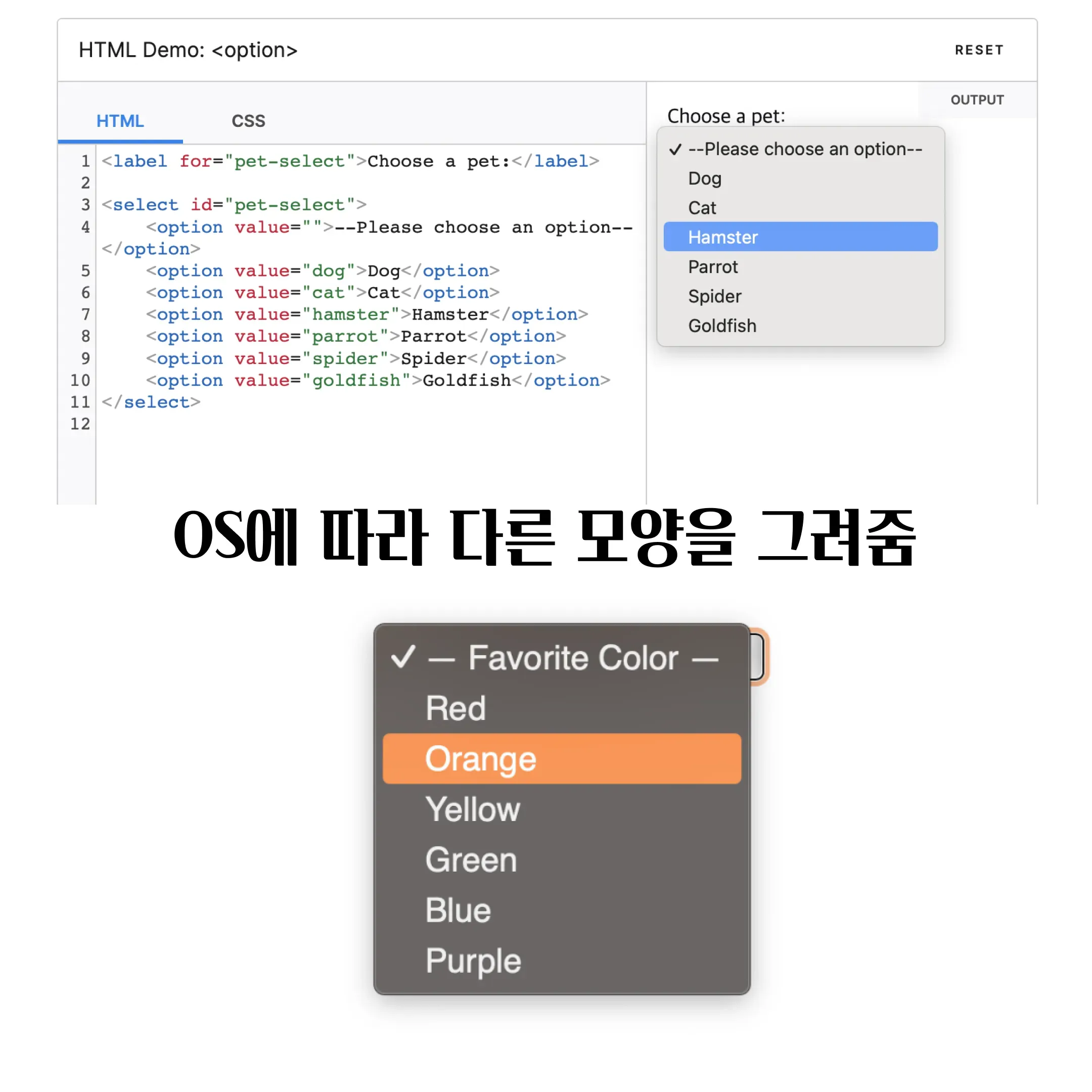
Task: Click the checkmark beside Please choose an option
Action: click(x=676, y=149)
